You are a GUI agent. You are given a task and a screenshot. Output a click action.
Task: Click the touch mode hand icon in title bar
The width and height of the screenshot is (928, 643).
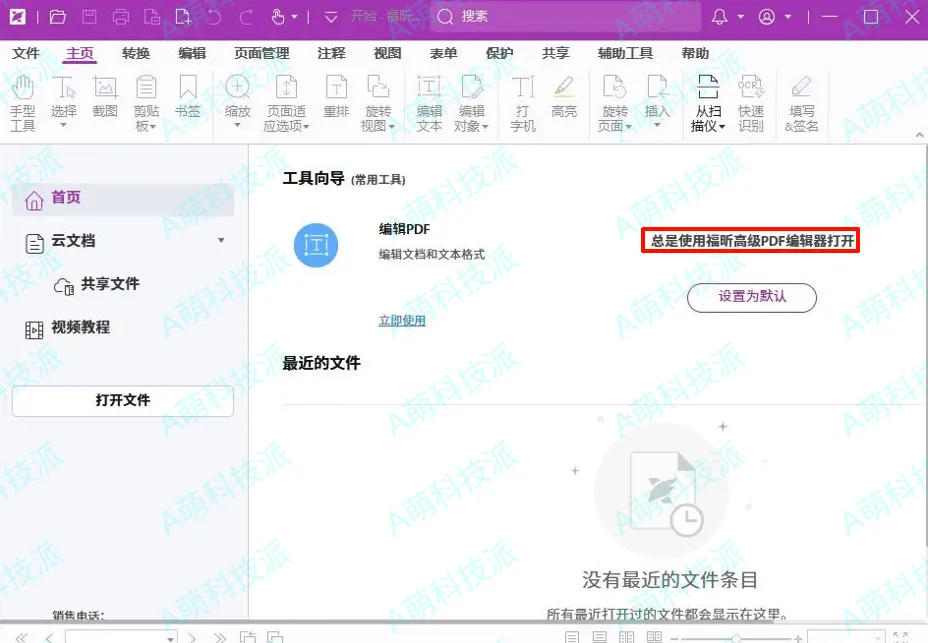pyautogui.click(x=278, y=17)
